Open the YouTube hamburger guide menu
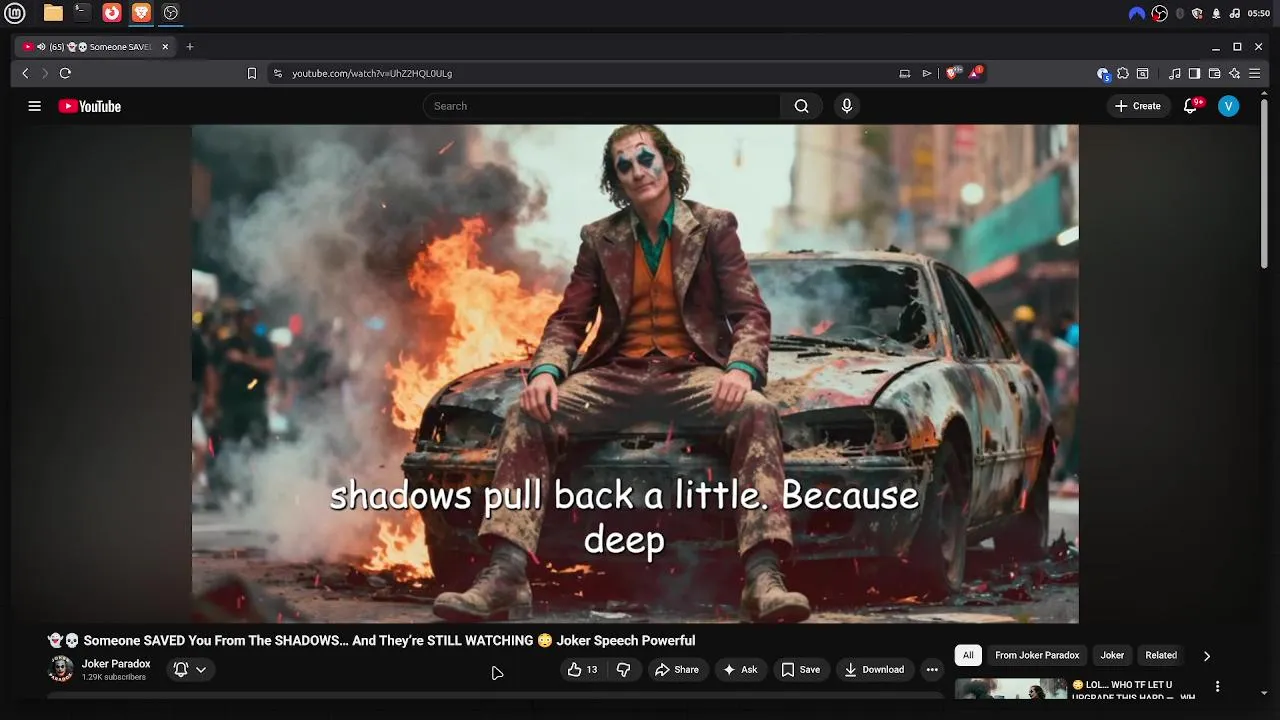The height and width of the screenshot is (720, 1280). (x=34, y=106)
